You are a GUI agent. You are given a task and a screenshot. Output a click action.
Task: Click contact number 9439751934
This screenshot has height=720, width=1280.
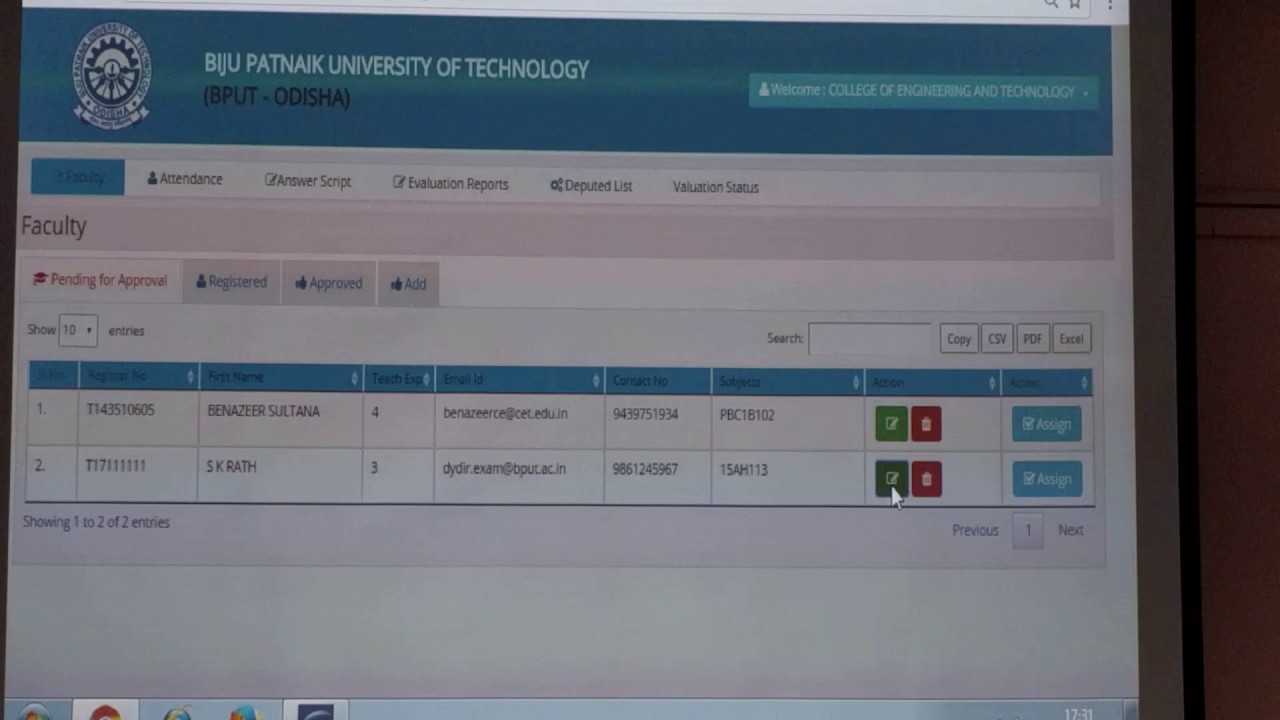(645, 414)
